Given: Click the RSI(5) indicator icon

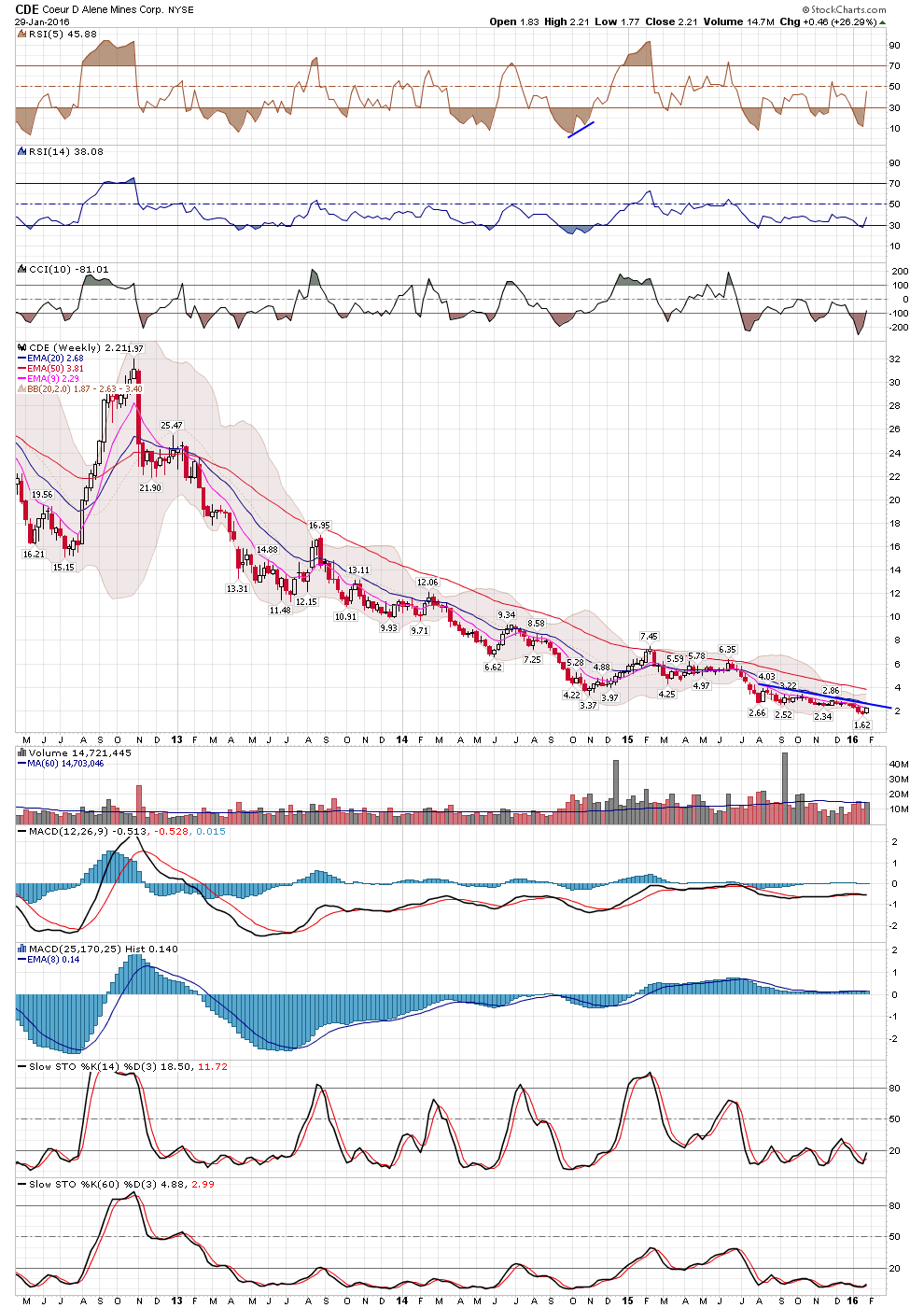Looking at the screenshot, I should 21,34.
